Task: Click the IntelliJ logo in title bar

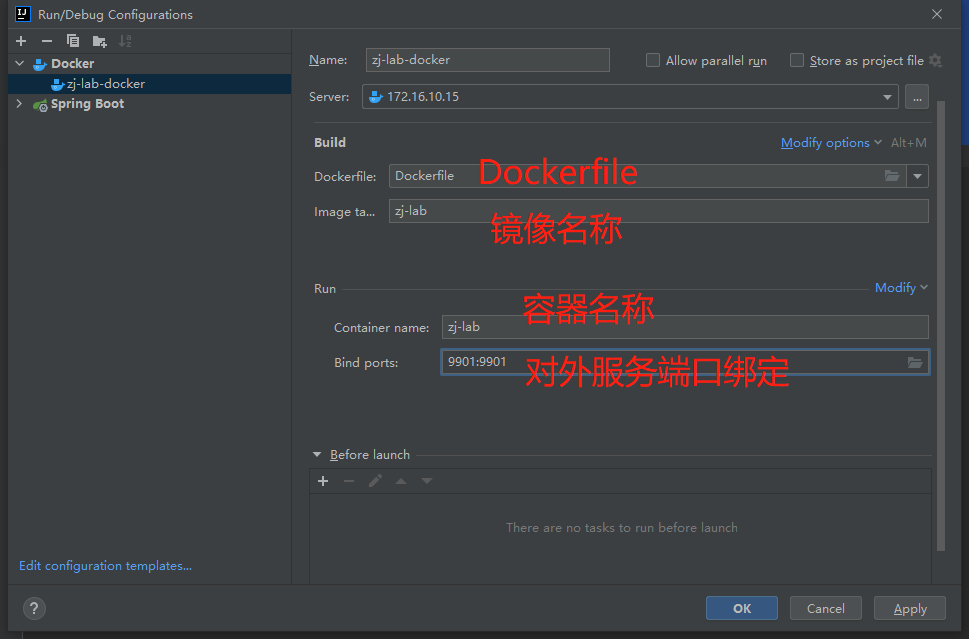Action: [x=23, y=14]
